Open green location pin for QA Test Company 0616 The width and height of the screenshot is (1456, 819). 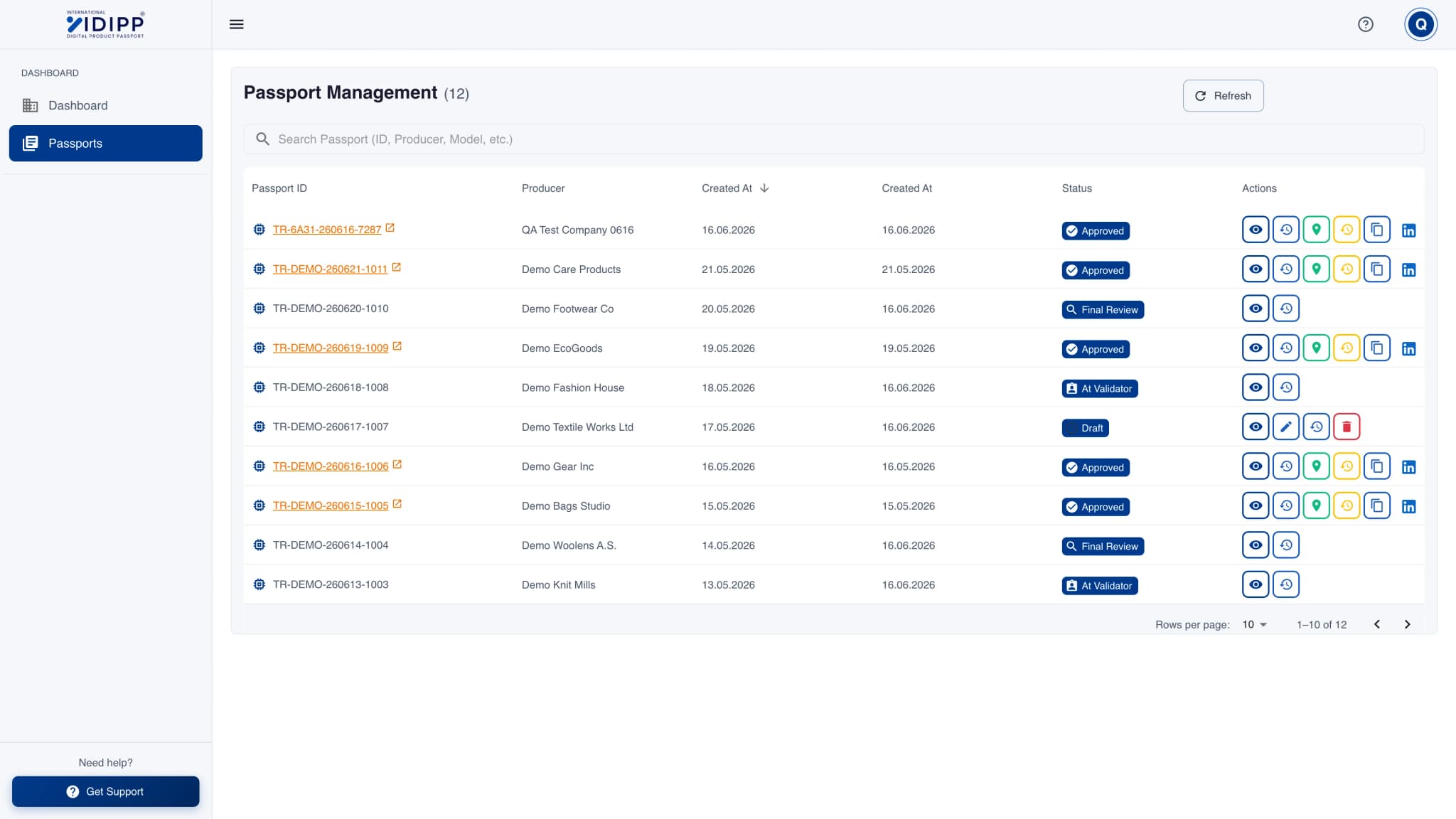(x=1317, y=230)
